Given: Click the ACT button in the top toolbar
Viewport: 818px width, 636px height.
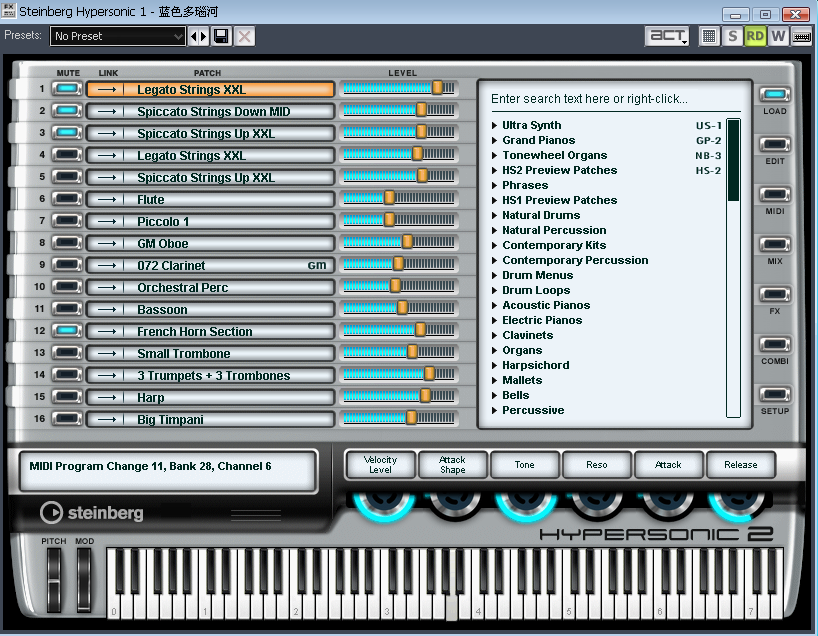Looking at the screenshot, I should 667,36.
